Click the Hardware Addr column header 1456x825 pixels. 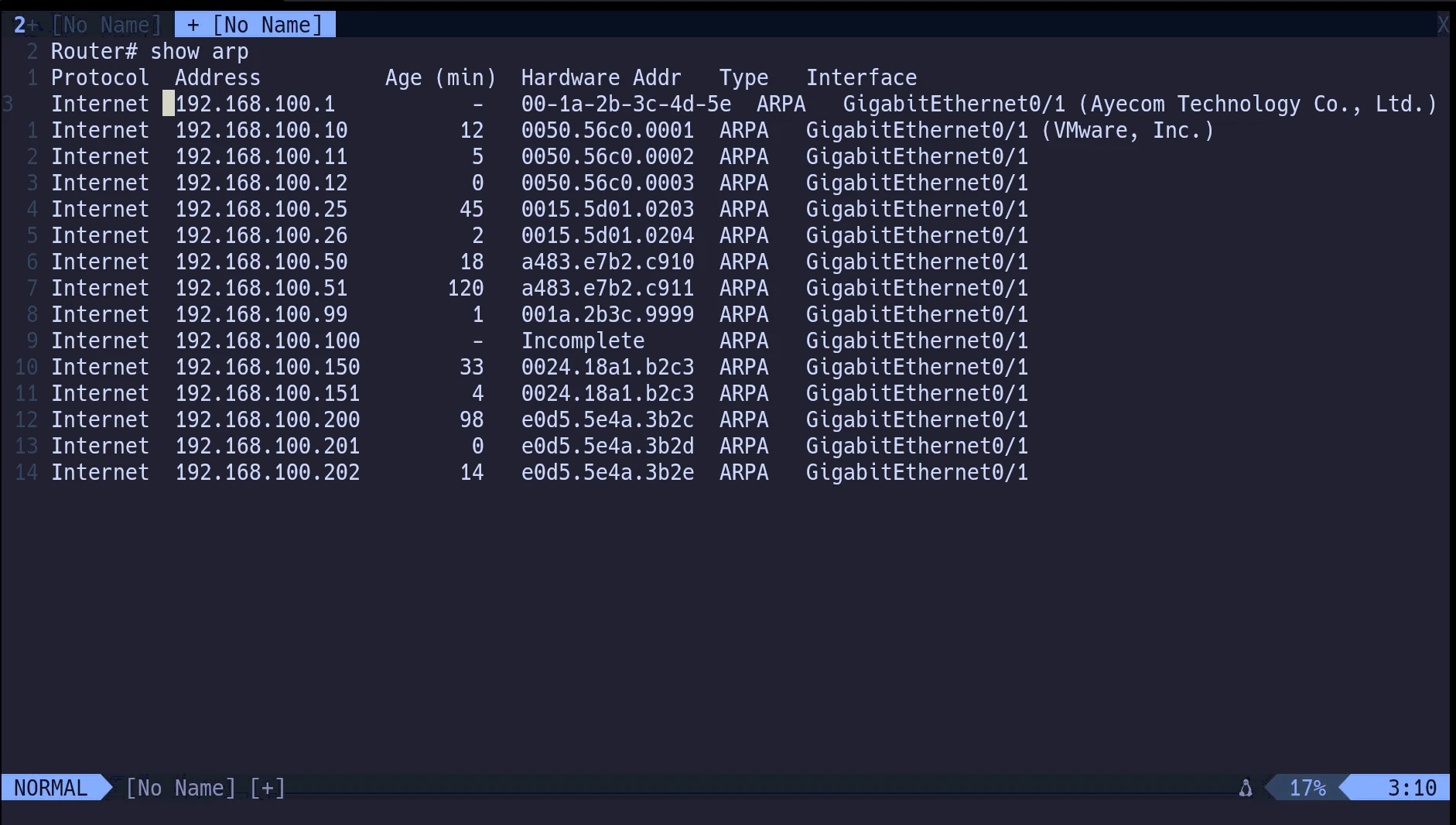pos(602,78)
